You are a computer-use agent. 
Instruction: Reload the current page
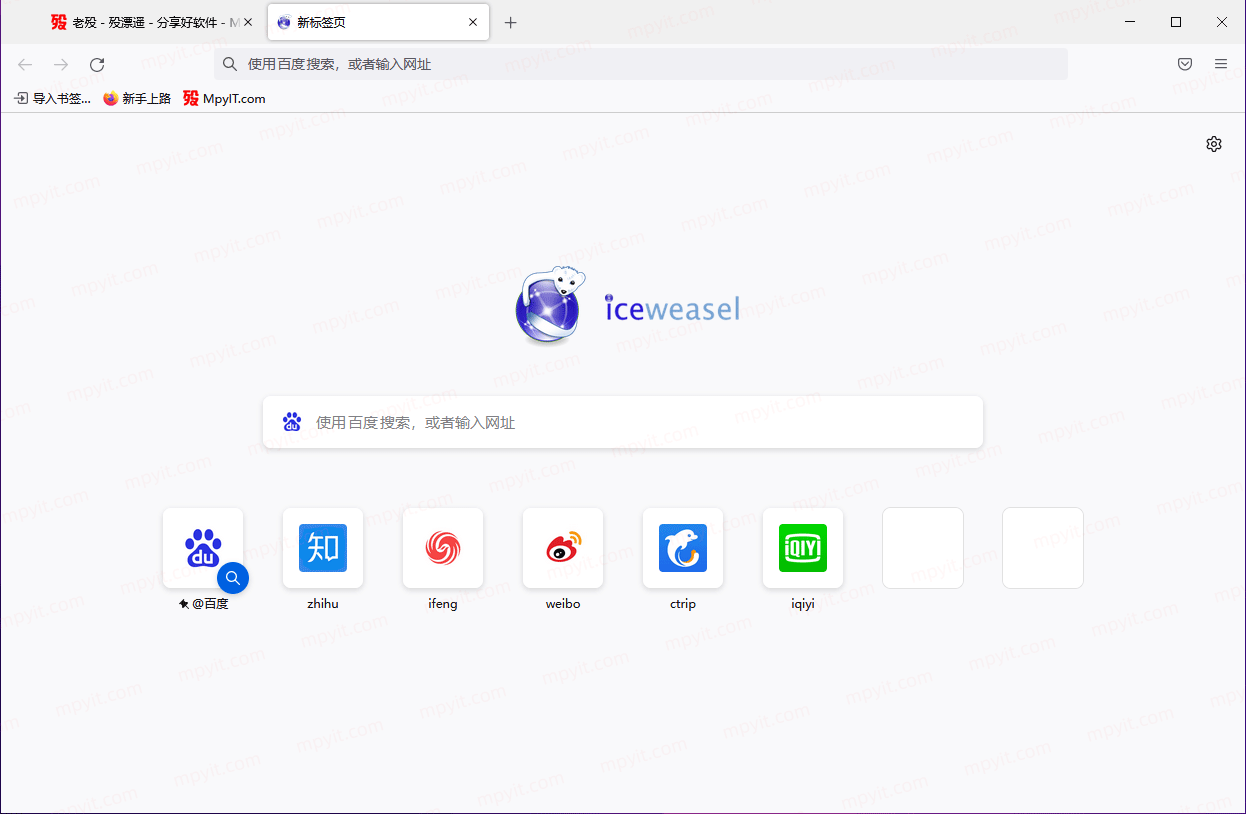tap(97, 64)
